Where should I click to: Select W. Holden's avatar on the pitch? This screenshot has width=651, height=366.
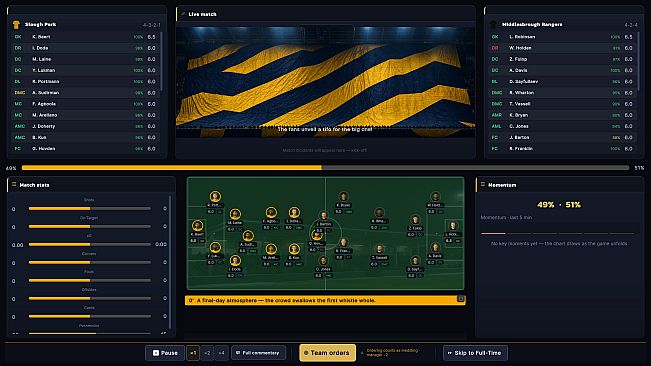click(435, 196)
